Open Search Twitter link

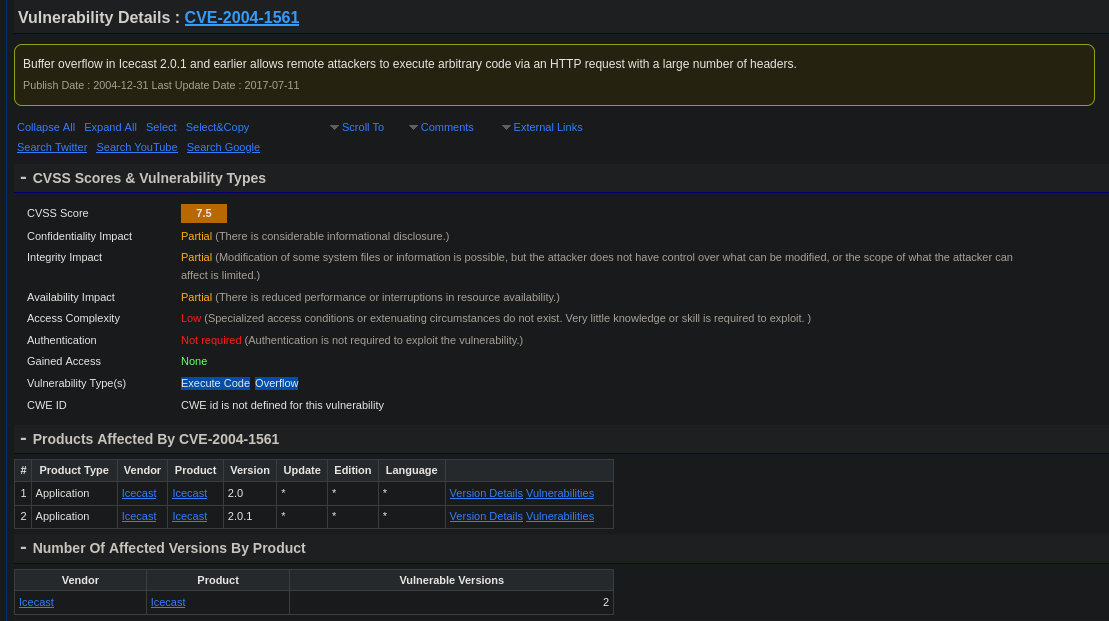tap(52, 147)
